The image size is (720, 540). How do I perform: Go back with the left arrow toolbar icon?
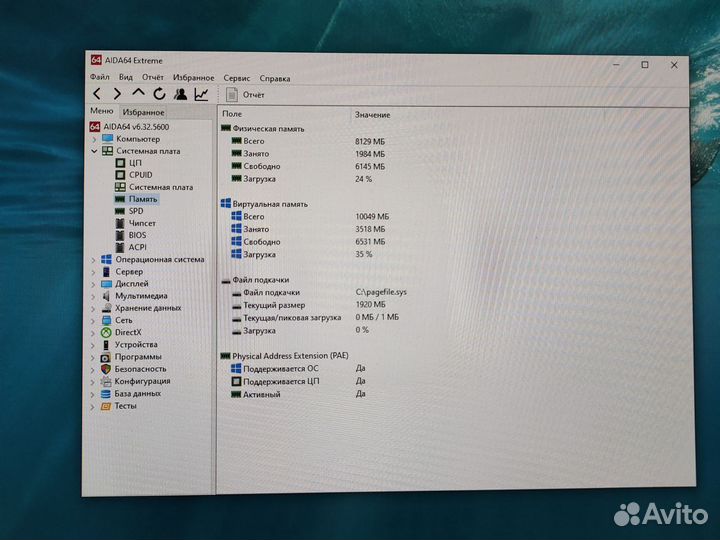pos(96,94)
